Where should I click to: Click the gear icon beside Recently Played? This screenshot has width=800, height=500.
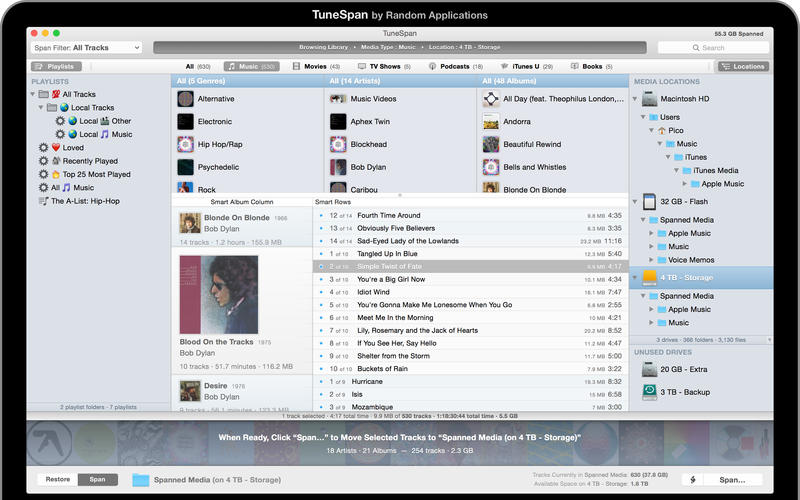(43, 161)
